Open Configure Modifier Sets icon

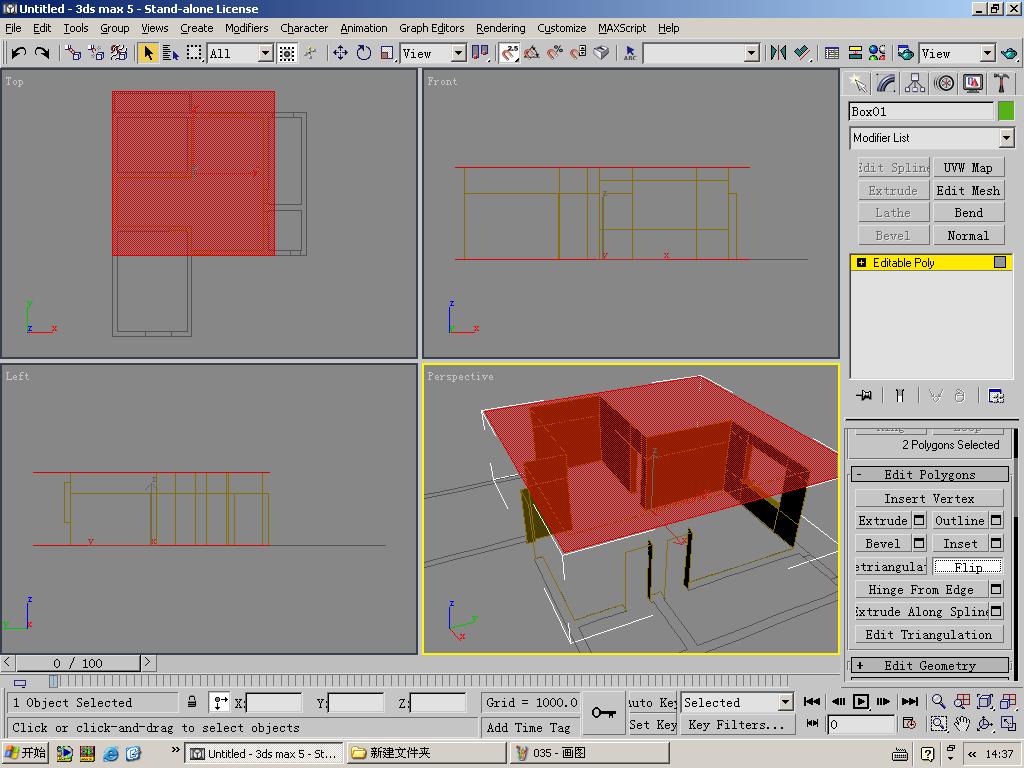[996, 395]
